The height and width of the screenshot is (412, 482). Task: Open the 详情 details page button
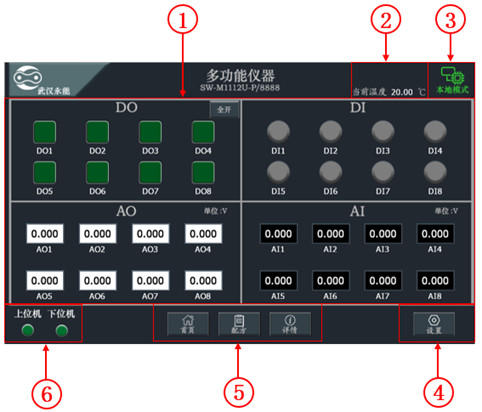click(x=290, y=324)
